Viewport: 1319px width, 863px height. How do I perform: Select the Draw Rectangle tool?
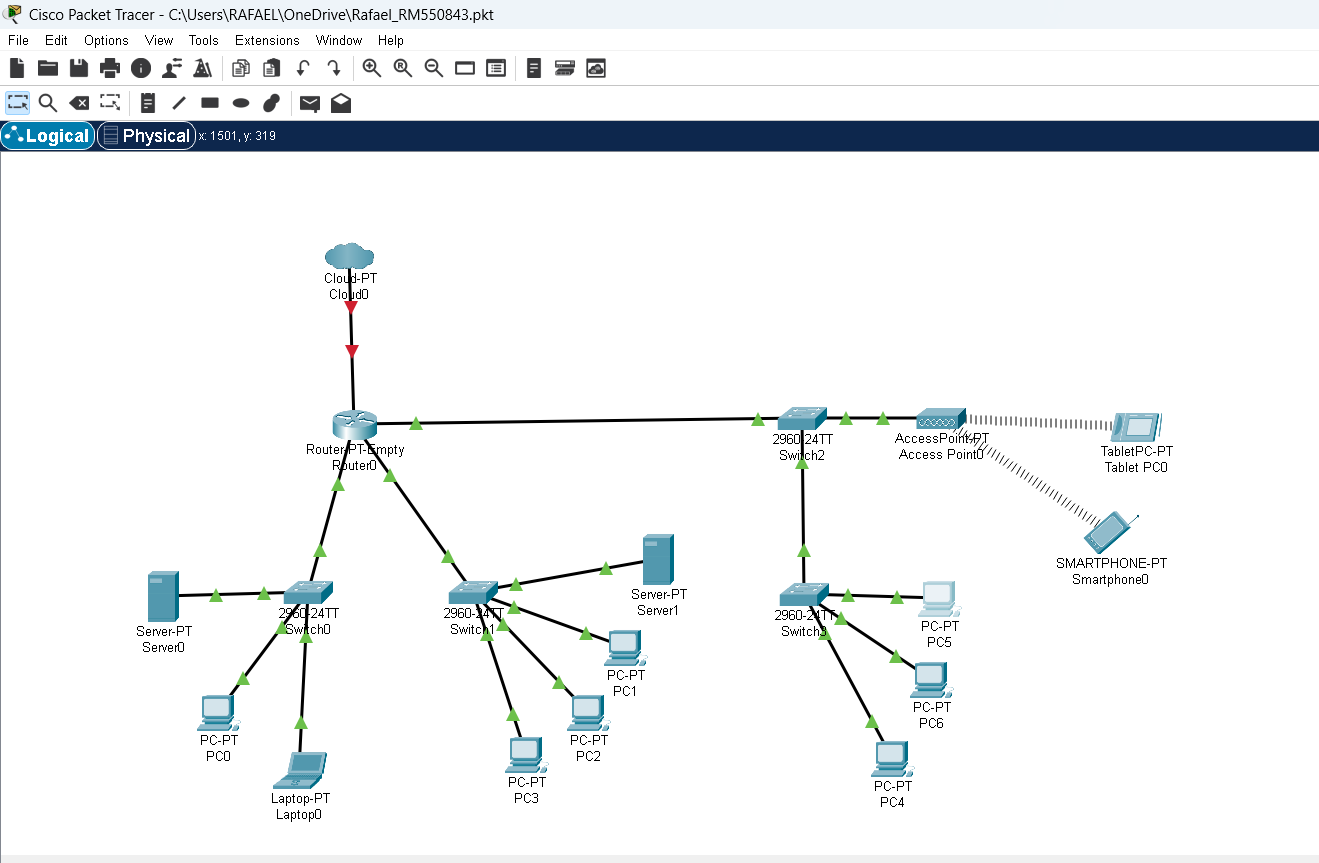pyautogui.click(x=210, y=103)
